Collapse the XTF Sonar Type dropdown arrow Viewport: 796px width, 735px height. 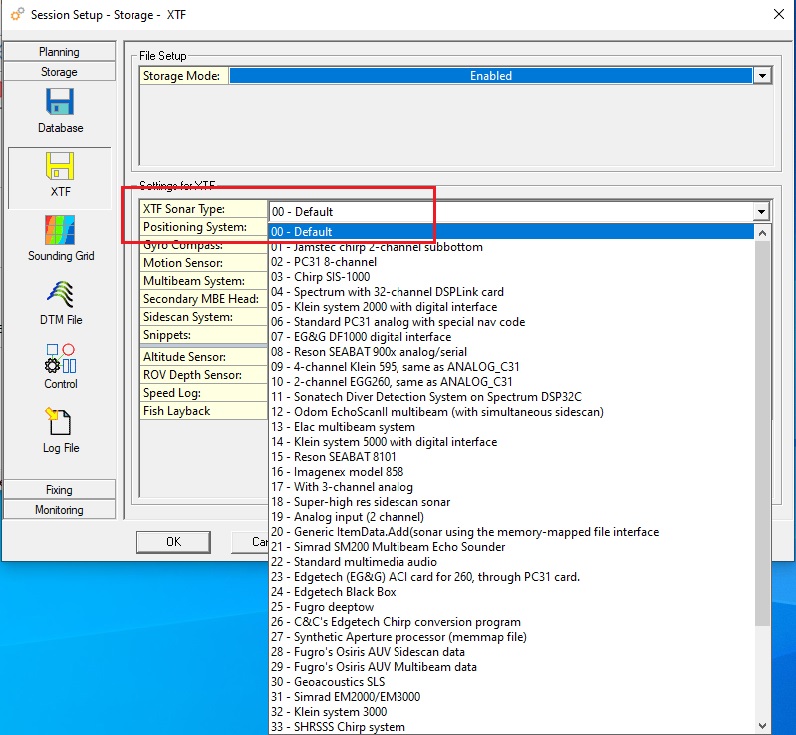coord(761,211)
